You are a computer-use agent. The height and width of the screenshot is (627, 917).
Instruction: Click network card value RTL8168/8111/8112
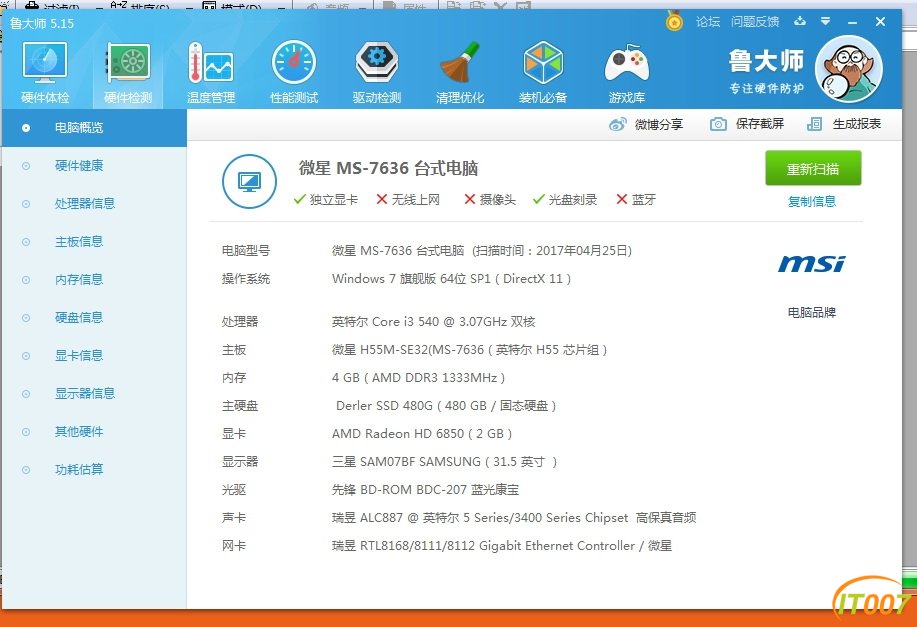(502, 546)
